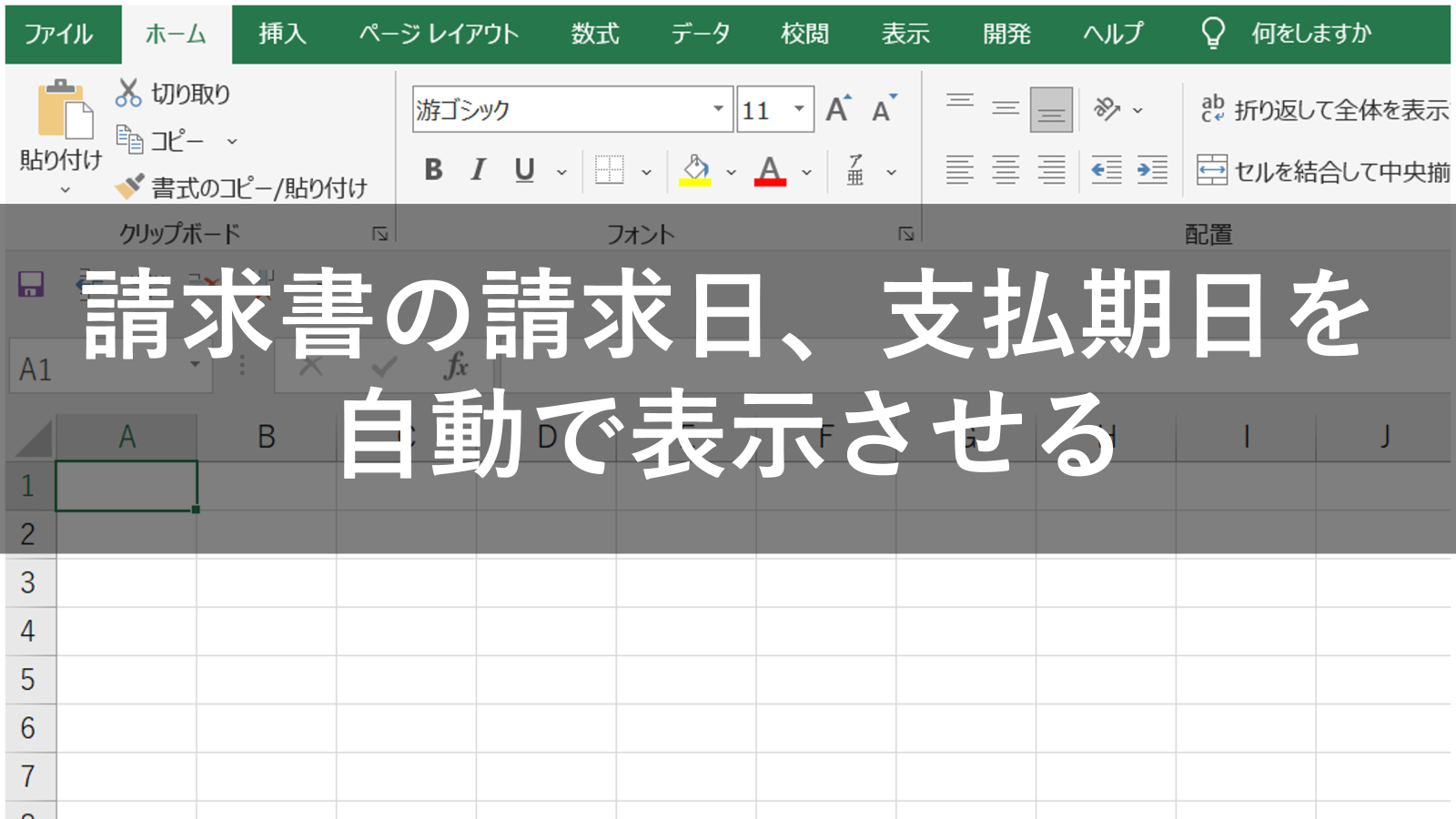Switch to the ホーム tab
This screenshot has width=1456, height=819.
(x=177, y=34)
